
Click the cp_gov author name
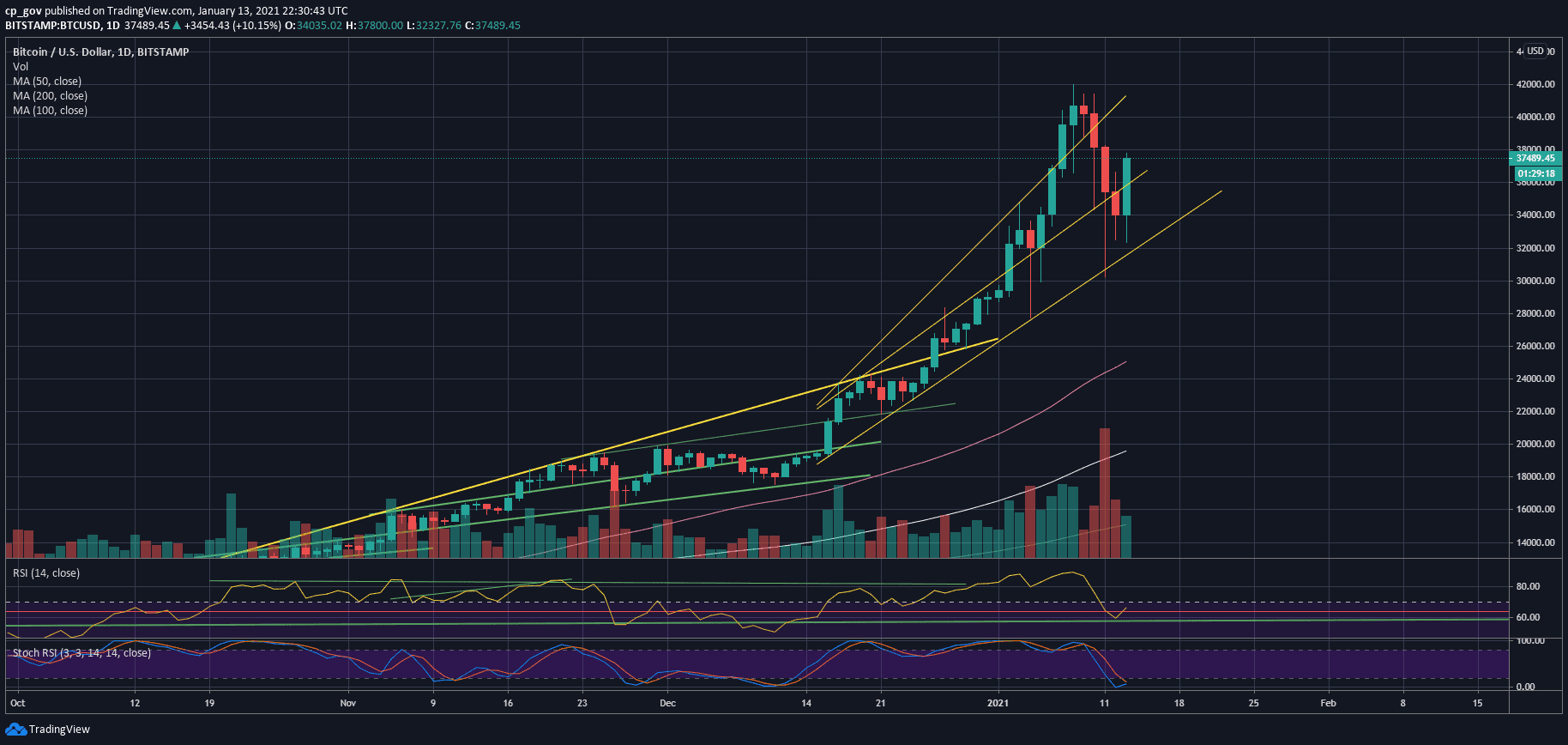click(x=23, y=10)
